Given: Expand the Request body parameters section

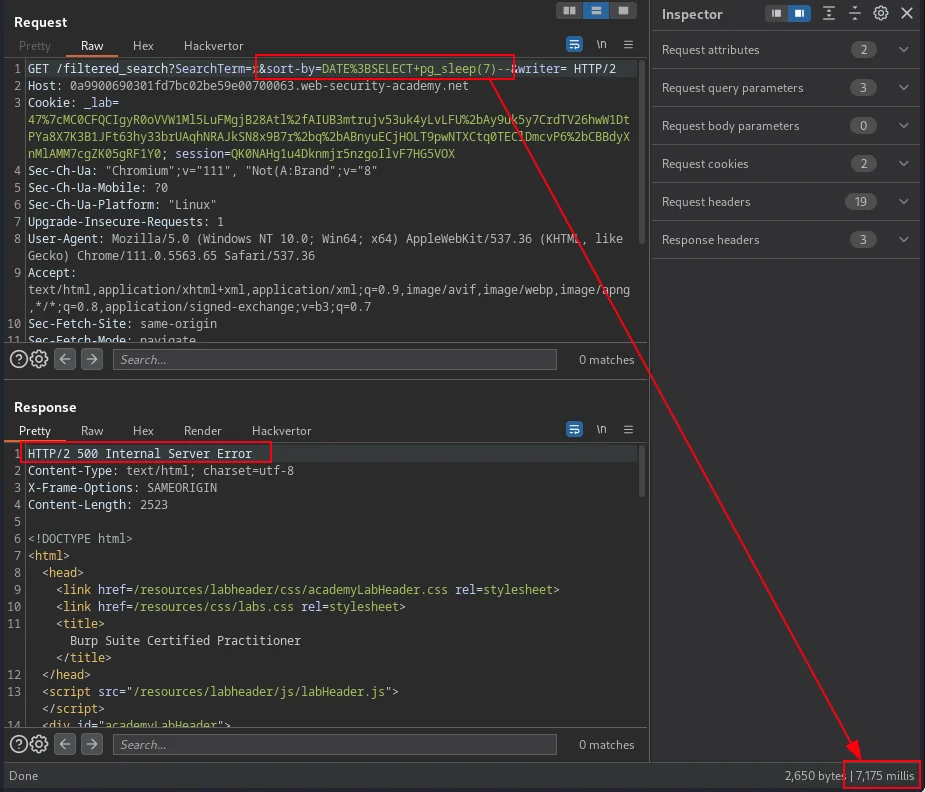Looking at the screenshot, I should click(904, 126).
